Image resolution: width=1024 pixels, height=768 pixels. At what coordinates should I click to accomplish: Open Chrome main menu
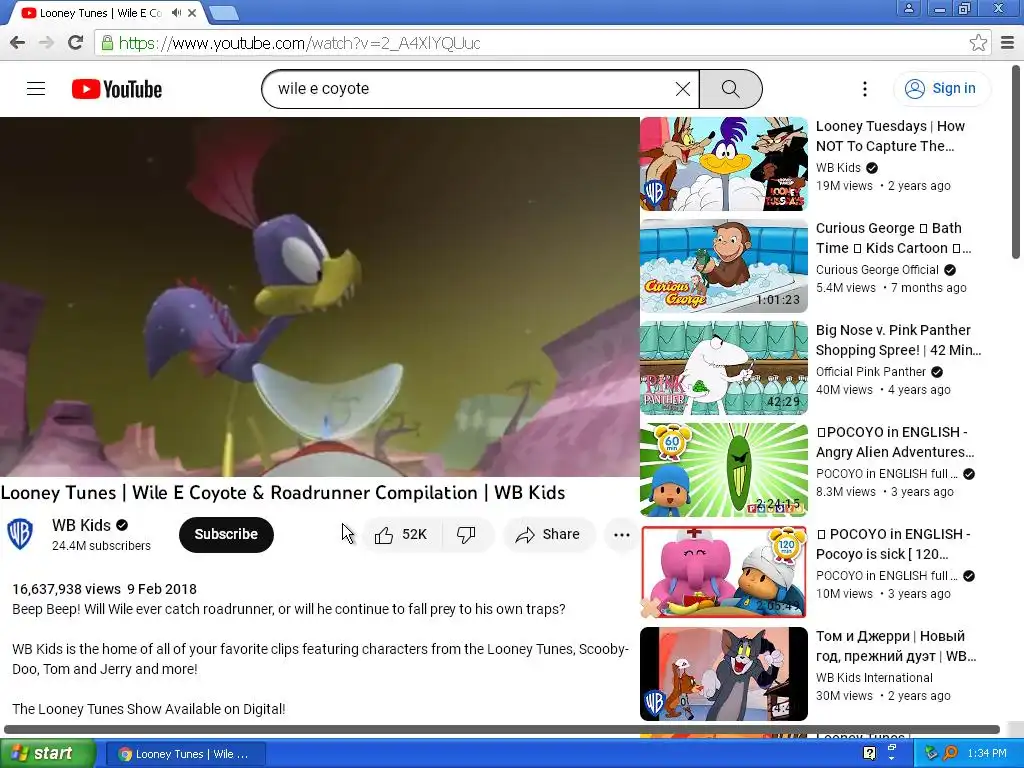[1008, 43]
